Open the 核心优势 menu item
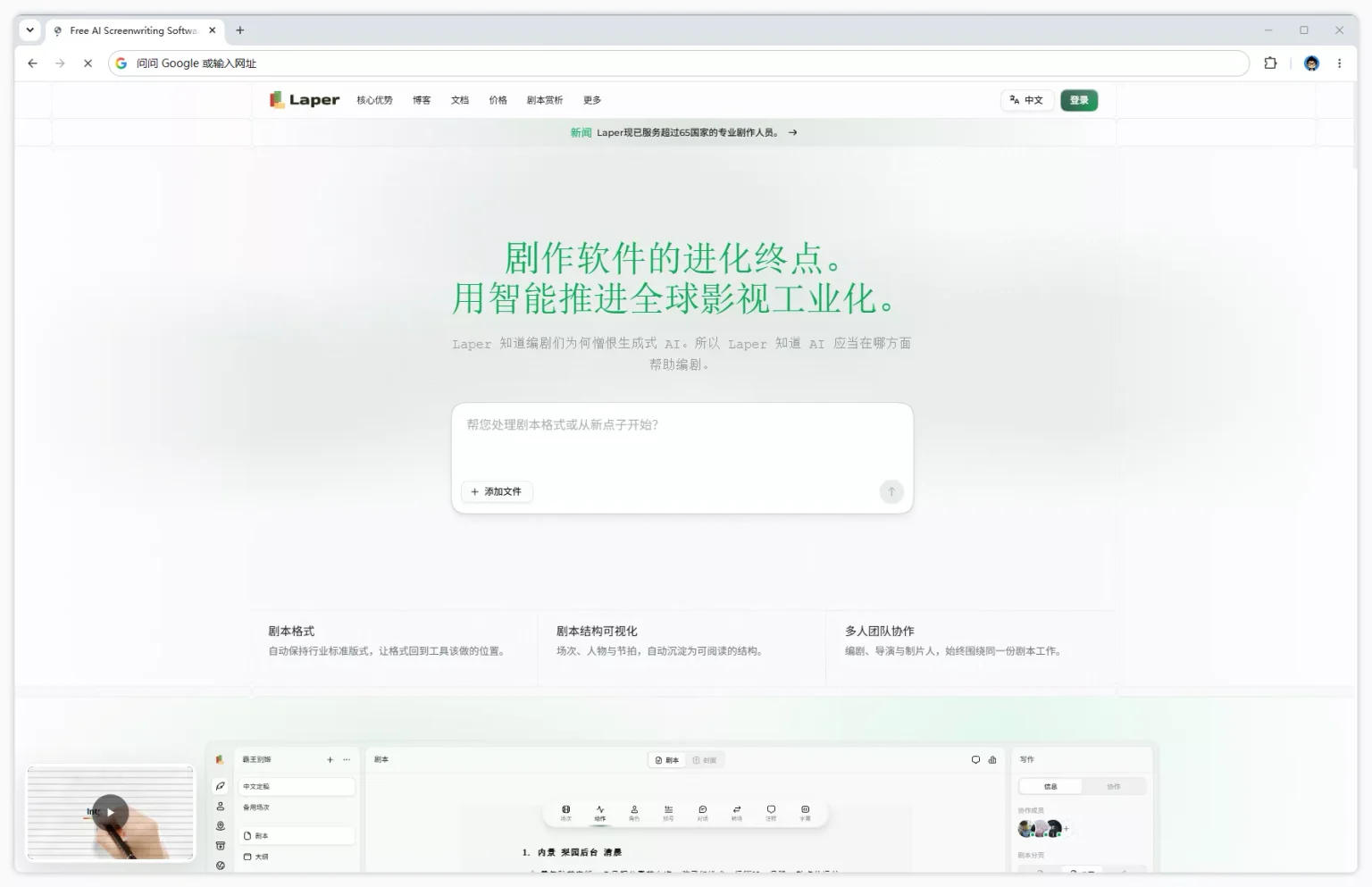 coord(374,100)
